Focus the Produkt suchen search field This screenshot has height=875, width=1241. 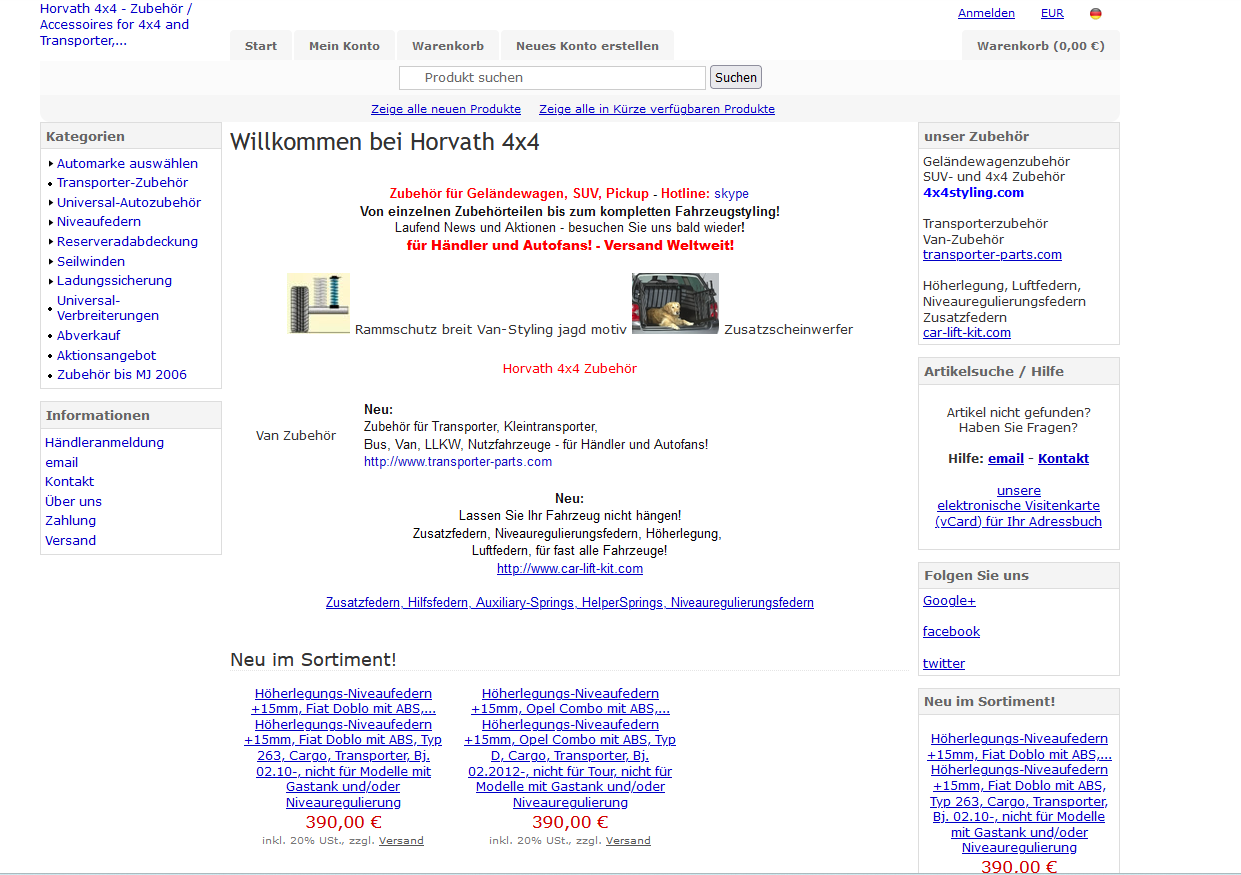click(552, 78)
